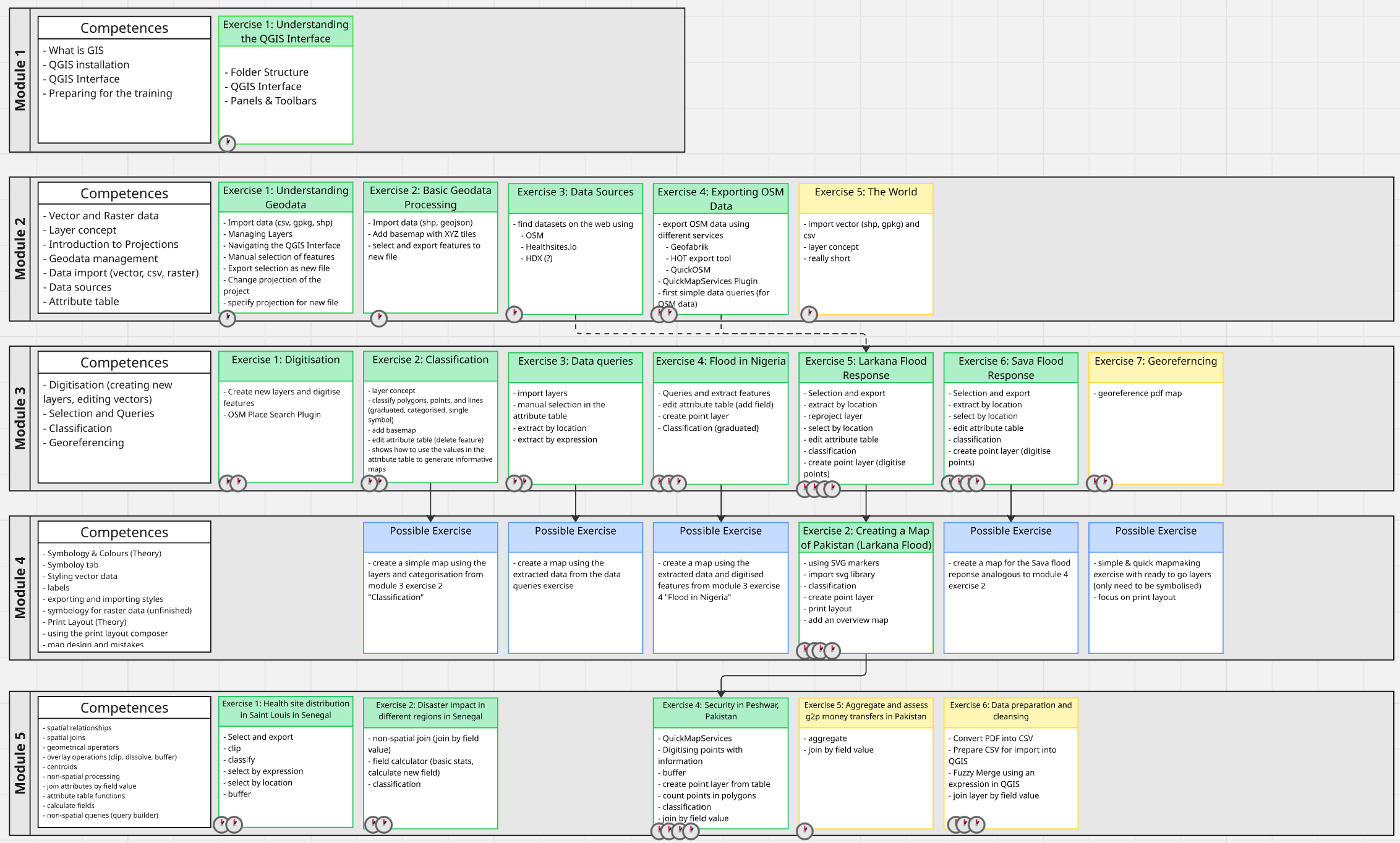Select the Module 1 Competences header
Viewport: 1400px width, 843px height.
click(x=124, y=28)
